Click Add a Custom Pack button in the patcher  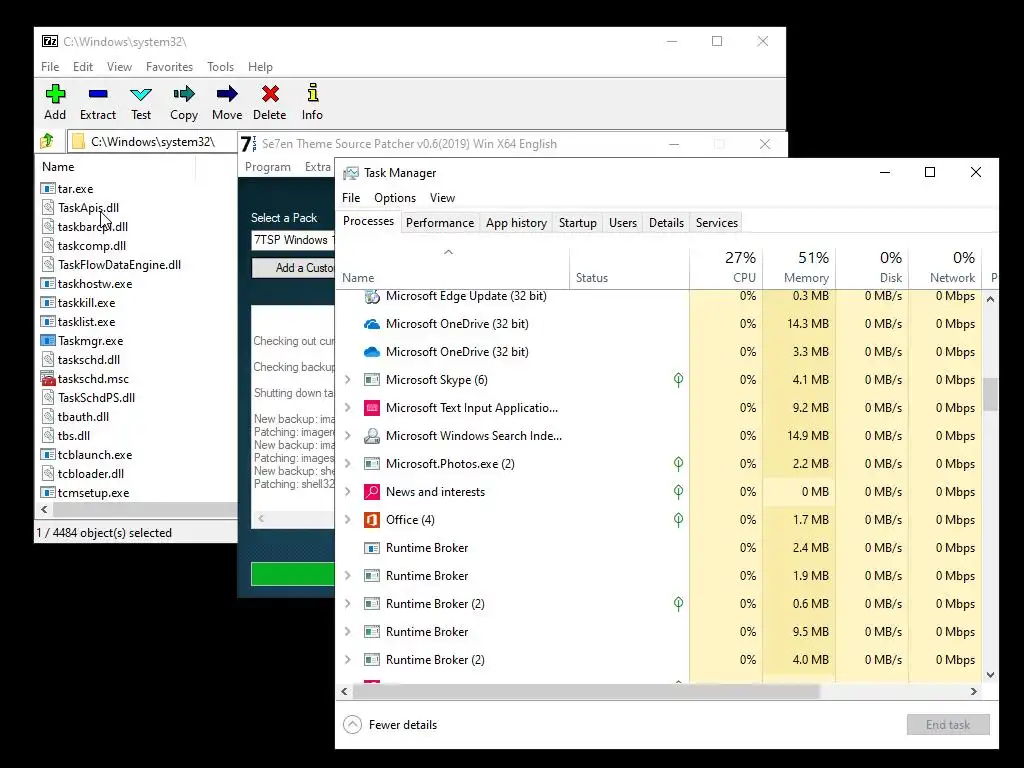click(294, 267)
